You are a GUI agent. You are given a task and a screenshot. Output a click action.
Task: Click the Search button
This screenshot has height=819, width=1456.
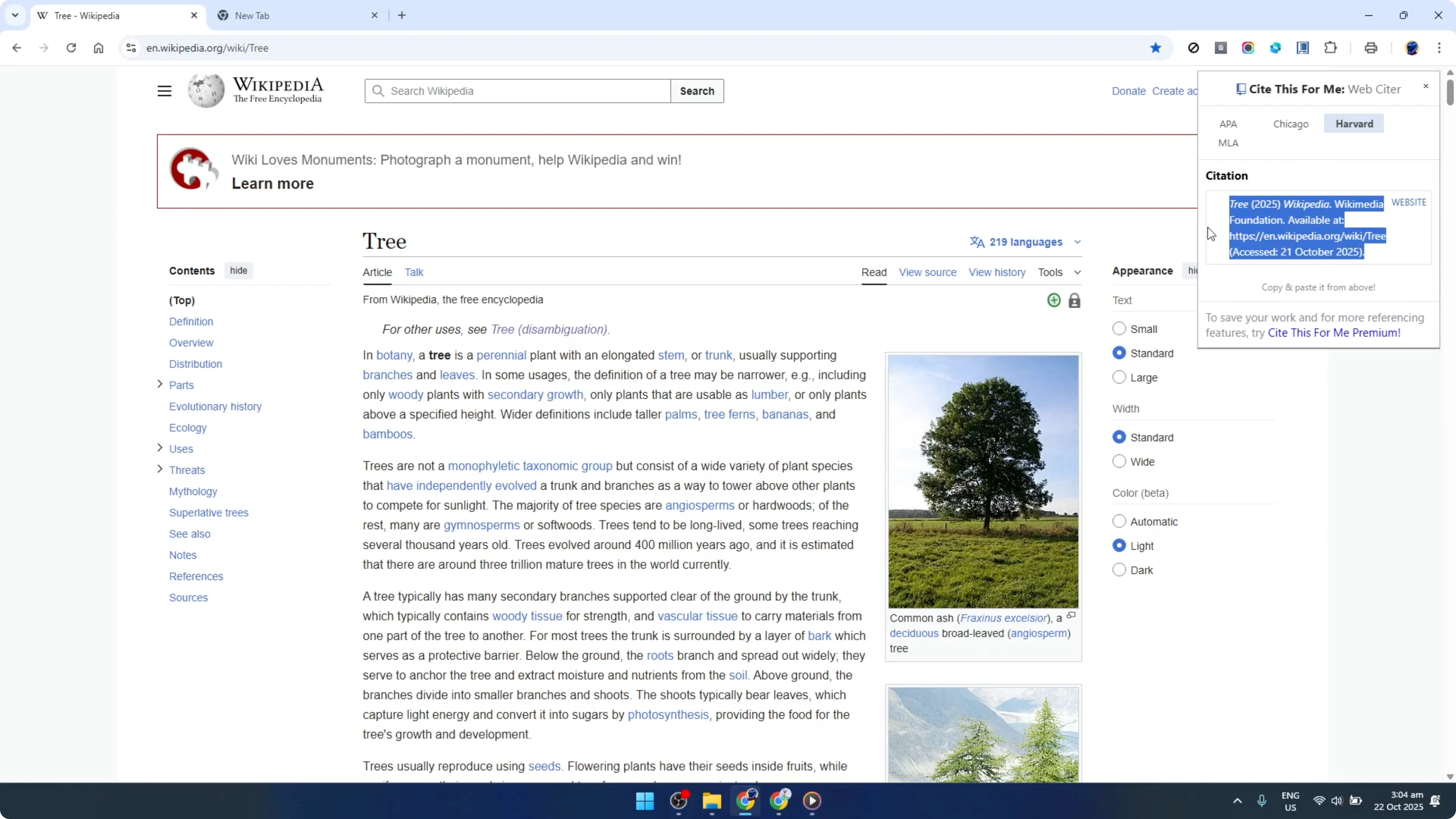tap(697, 91)
